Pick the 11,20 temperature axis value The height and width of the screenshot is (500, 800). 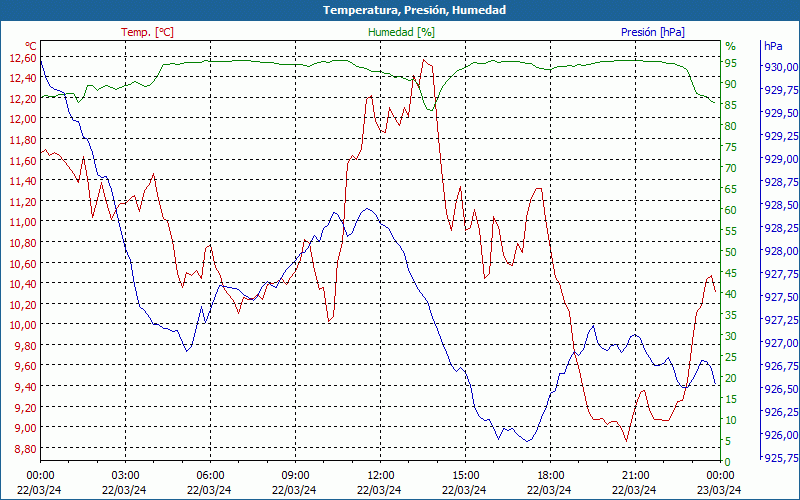tap(23, 202)
